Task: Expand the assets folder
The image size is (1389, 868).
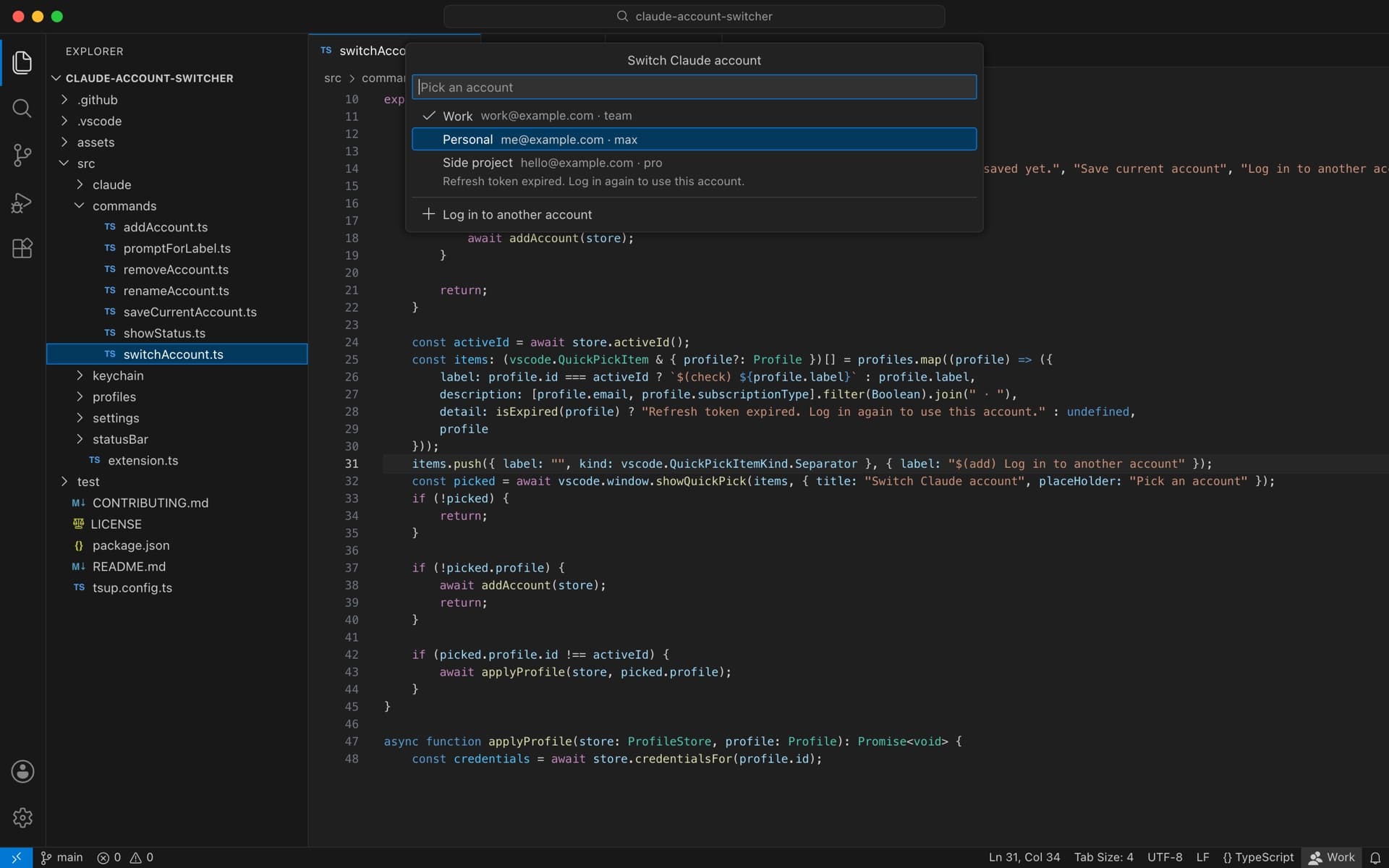Action: click(177, 142)
